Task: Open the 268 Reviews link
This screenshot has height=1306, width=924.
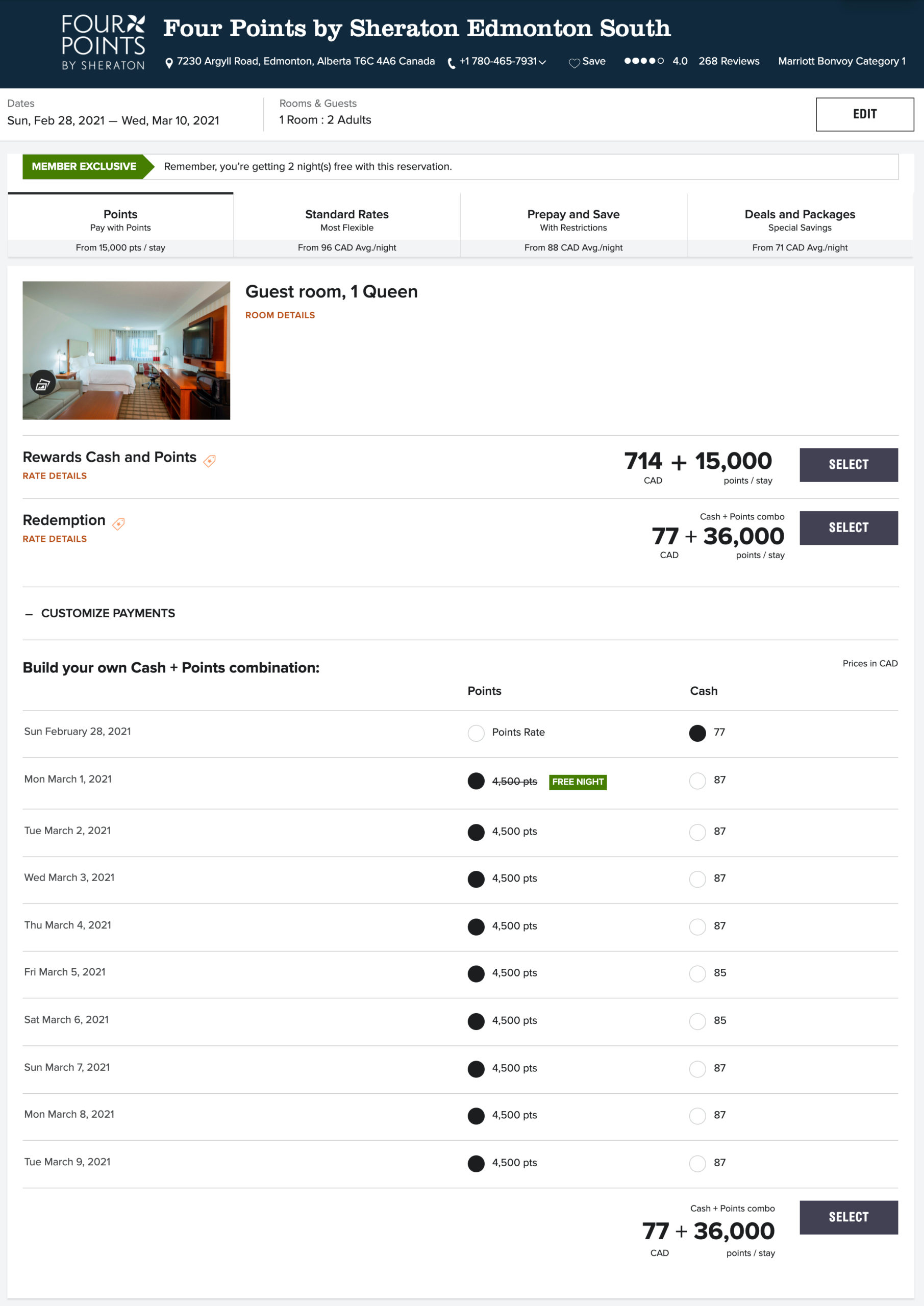Action: [728, 61]
